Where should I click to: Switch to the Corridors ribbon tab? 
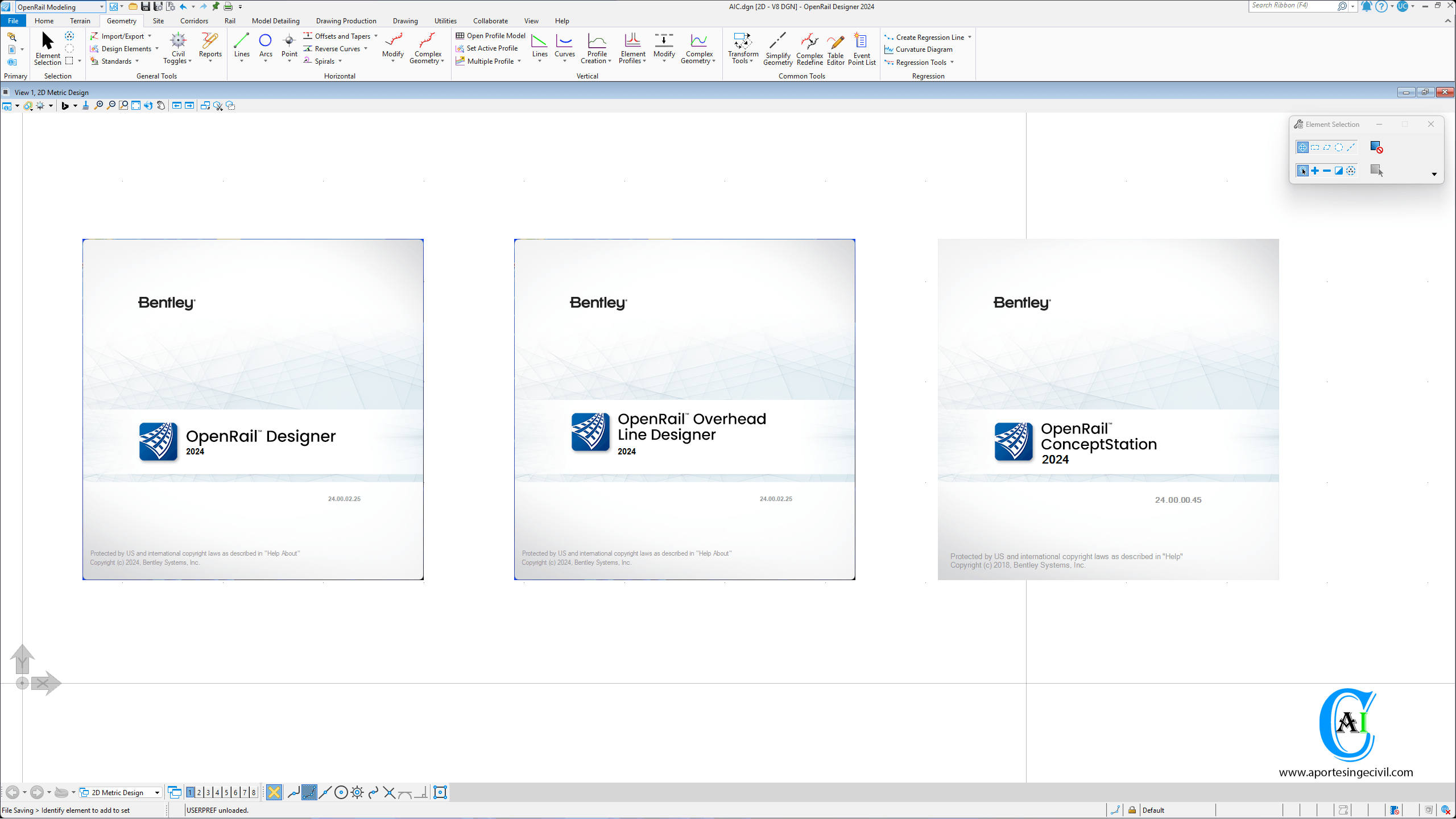(194, 21)
